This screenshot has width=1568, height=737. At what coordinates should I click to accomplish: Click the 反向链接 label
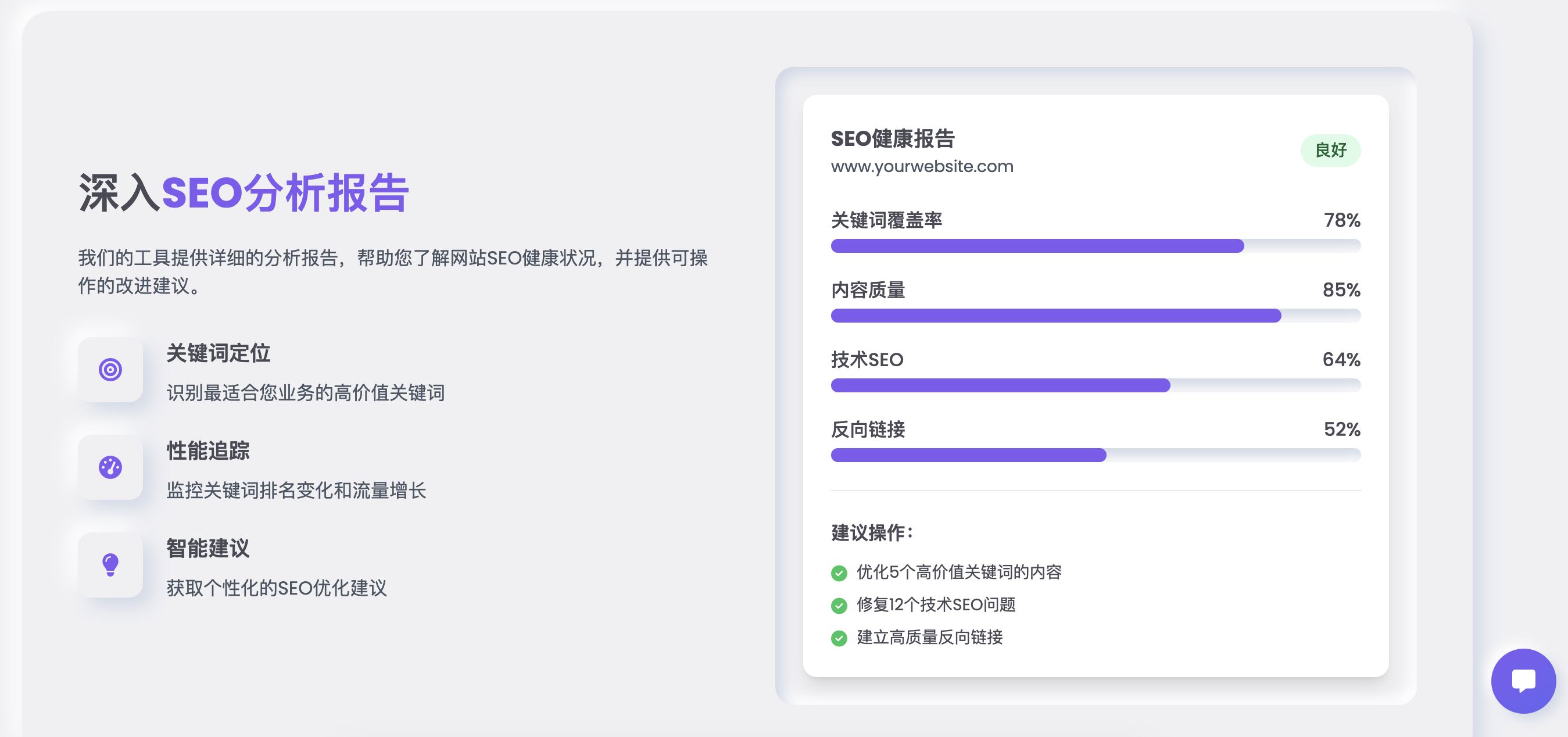click(868, 429)
